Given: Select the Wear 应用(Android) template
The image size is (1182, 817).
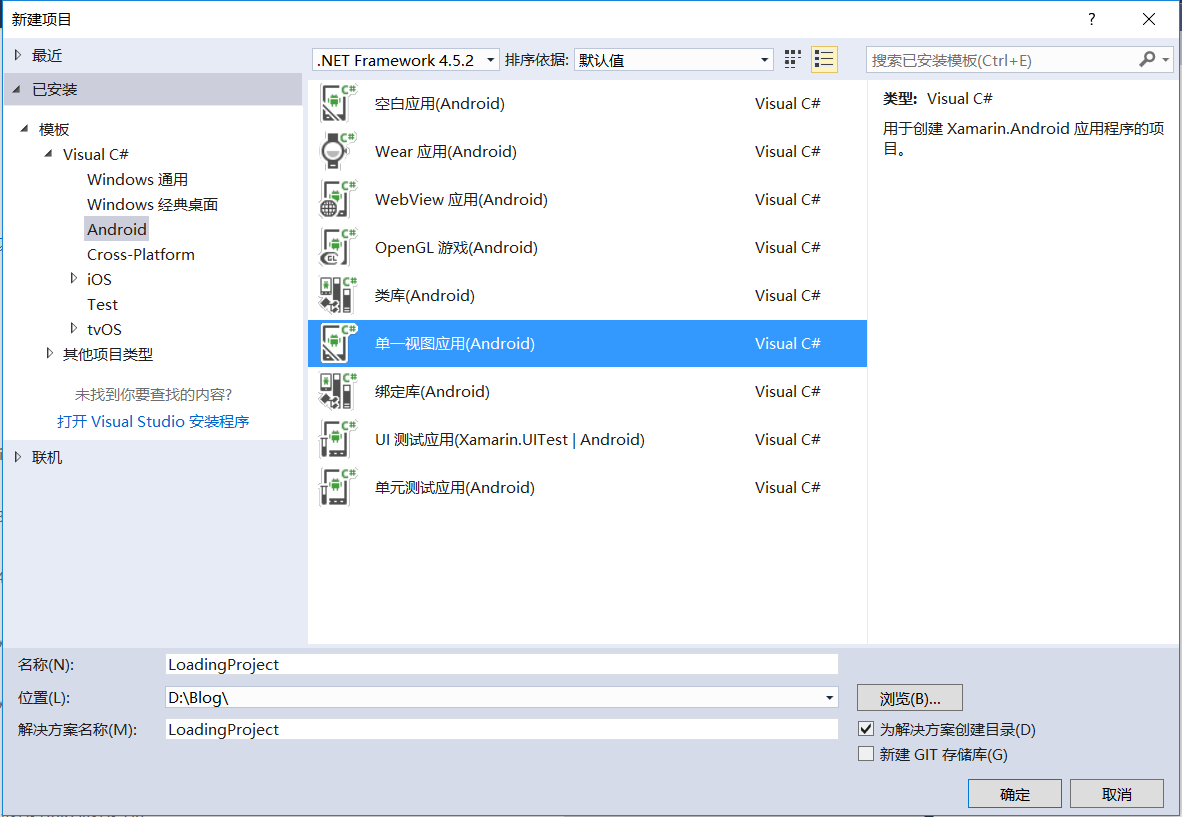Looking at the screenshot, I should [x=587, y=151].
